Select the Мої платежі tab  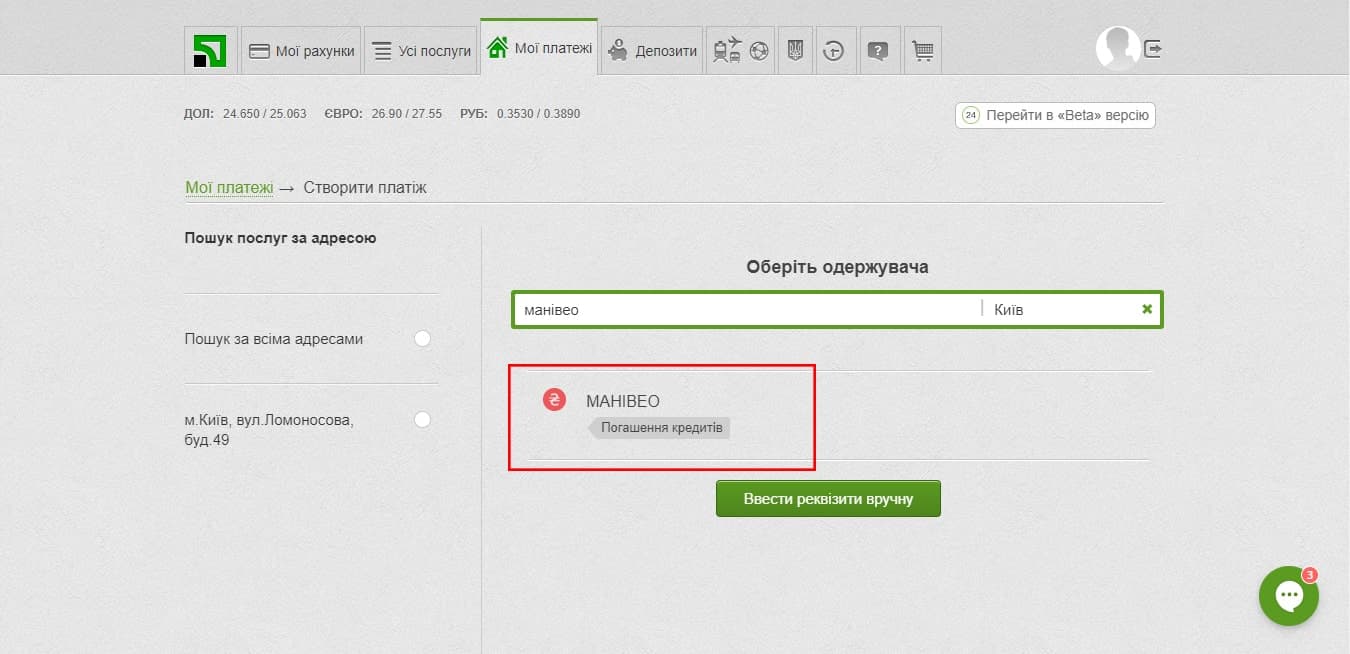tap(539, 47)
